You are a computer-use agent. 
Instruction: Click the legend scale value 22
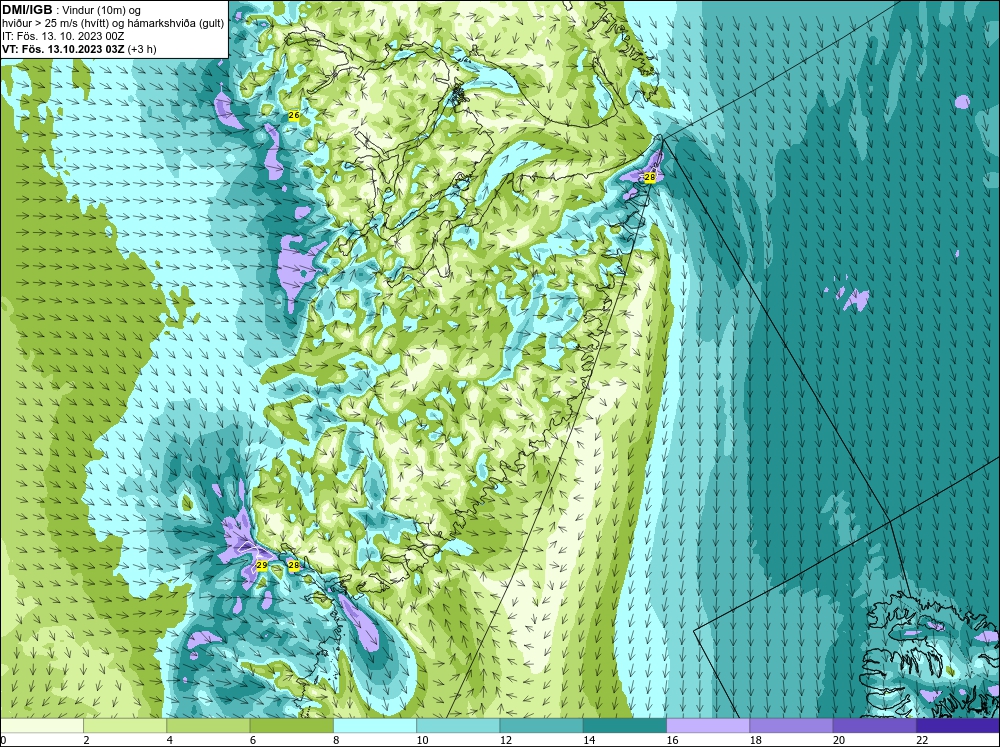pyautogui.click(x=922, y=740)
